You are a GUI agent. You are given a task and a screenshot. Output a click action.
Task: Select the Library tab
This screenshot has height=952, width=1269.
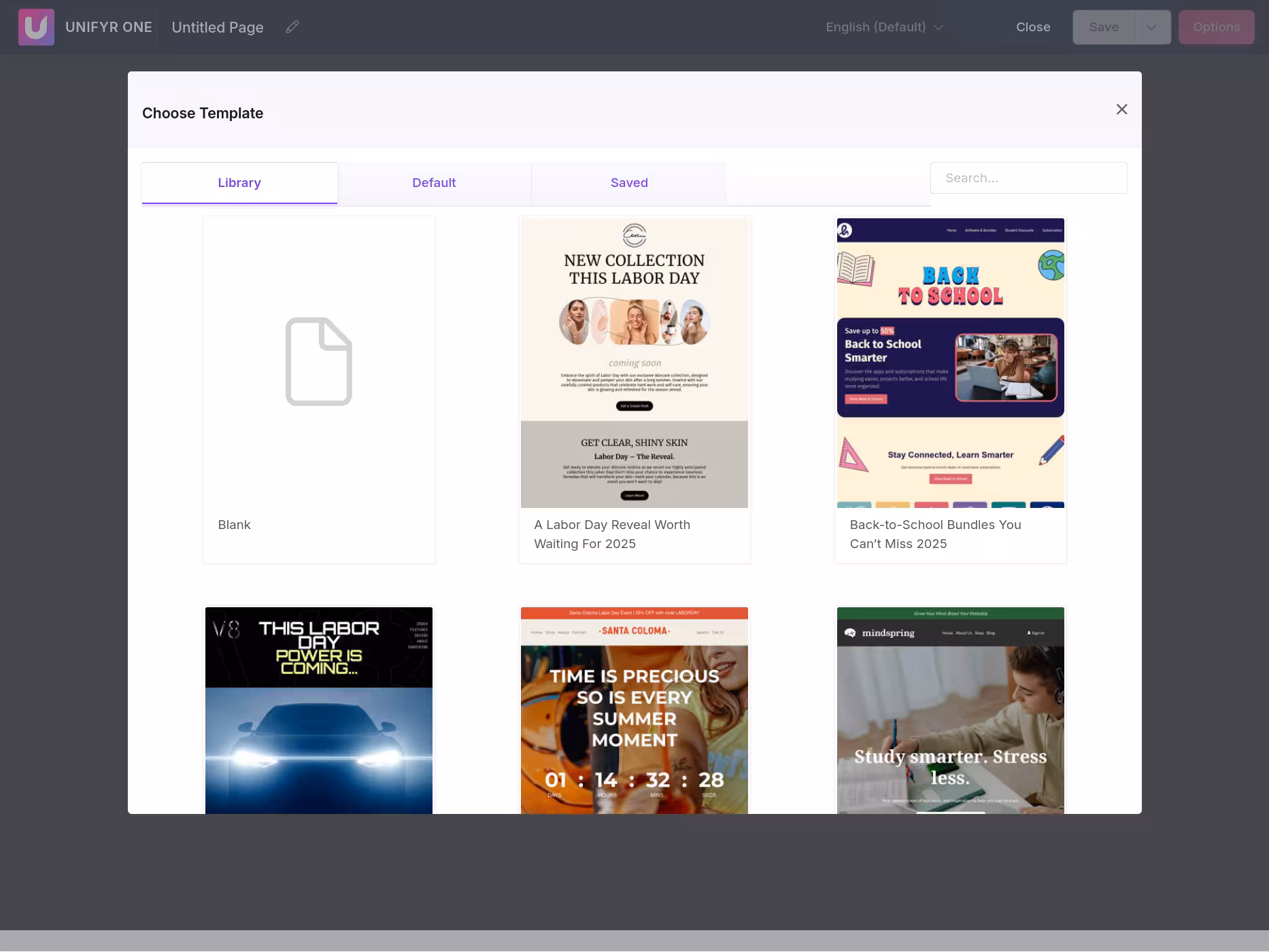(x=239, y=182)
